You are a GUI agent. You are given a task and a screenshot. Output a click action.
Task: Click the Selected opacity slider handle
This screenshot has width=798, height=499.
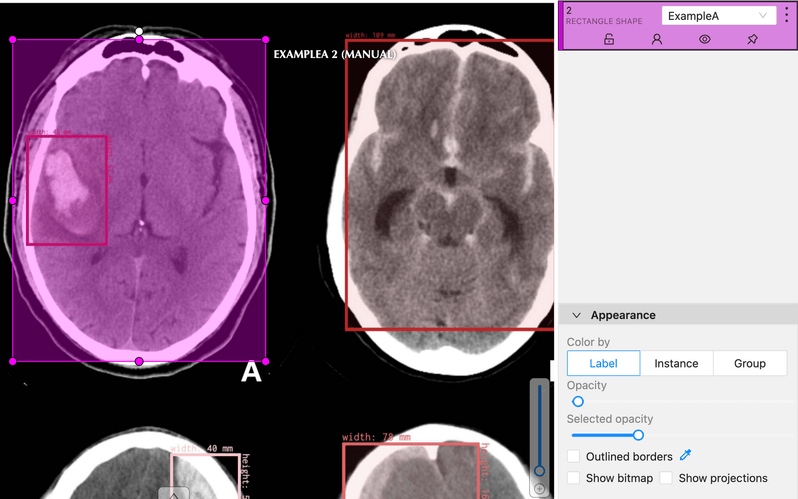[x=638, y=435]
